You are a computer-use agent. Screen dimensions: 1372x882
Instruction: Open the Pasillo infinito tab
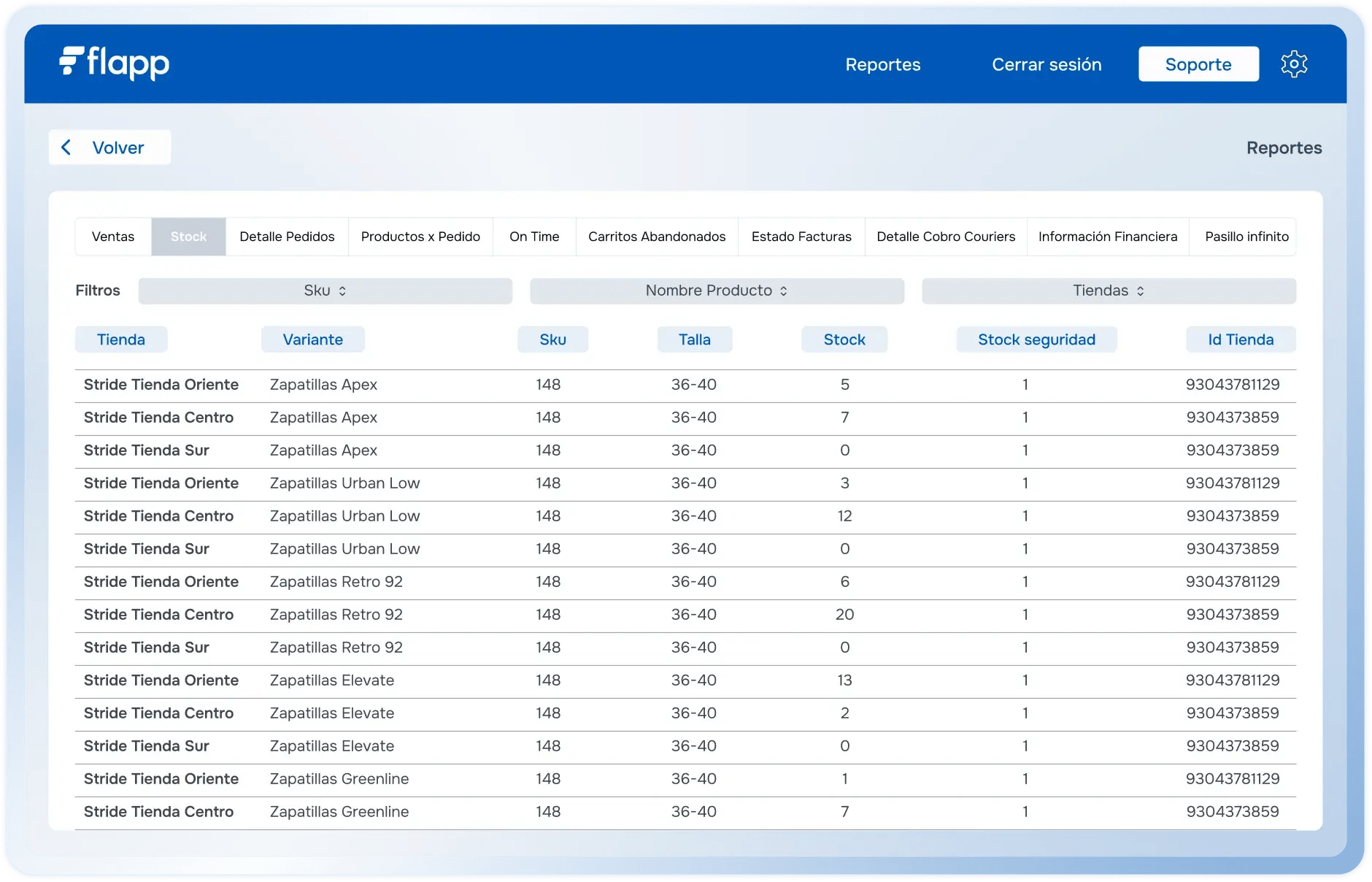click(1246, 237)
